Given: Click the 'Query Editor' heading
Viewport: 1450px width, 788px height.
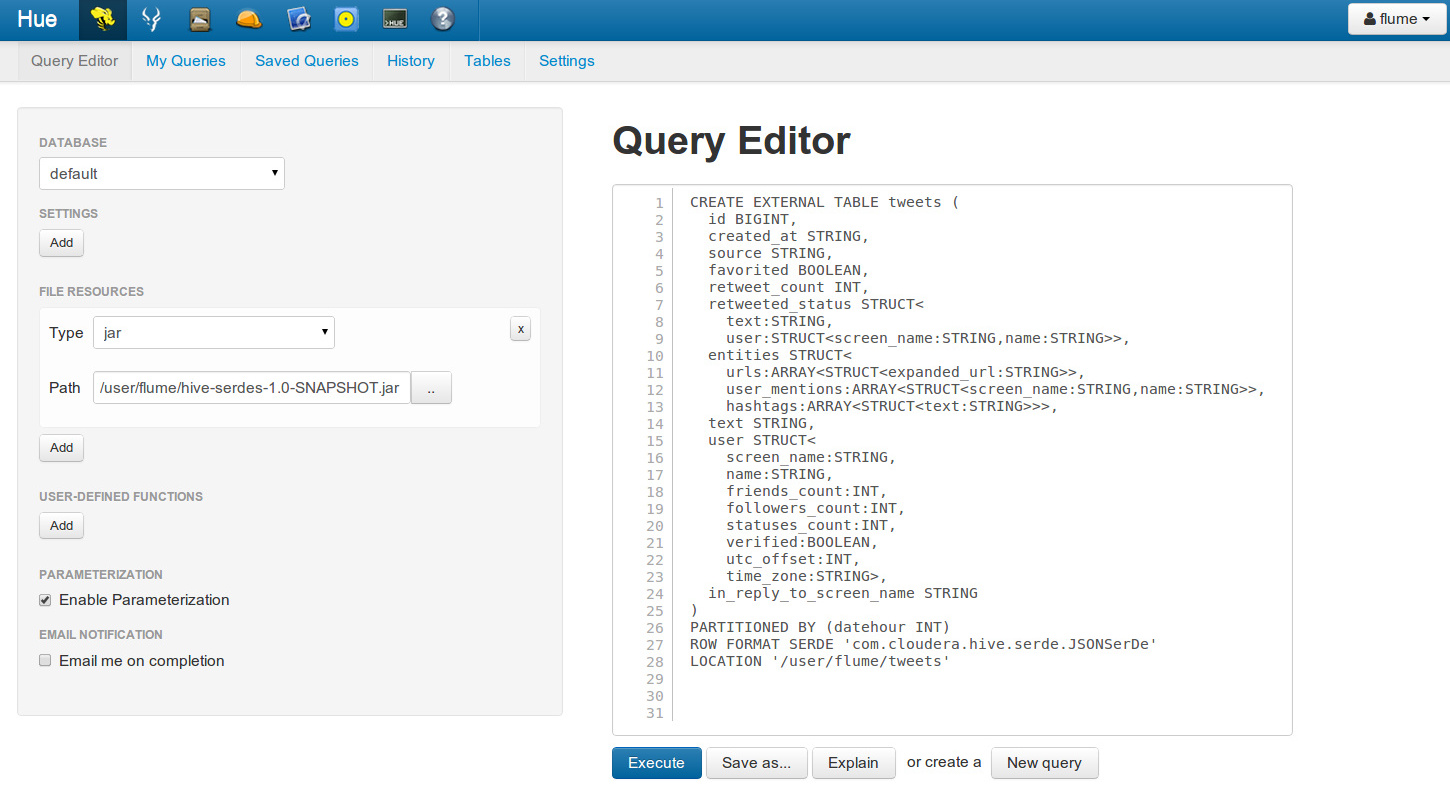Looking at the screenshot, I should pos(731,141).
